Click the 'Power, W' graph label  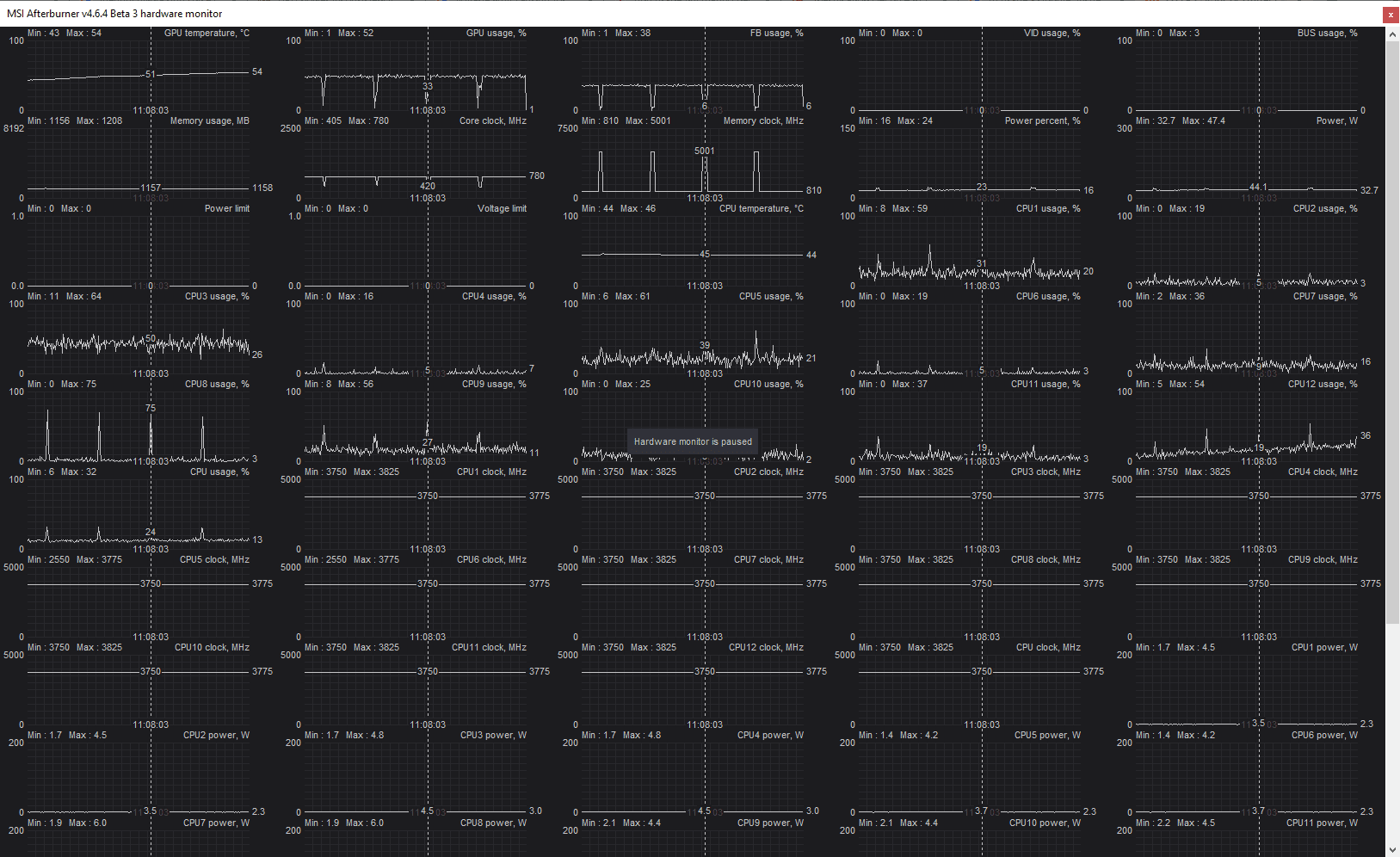(1336, 120)
